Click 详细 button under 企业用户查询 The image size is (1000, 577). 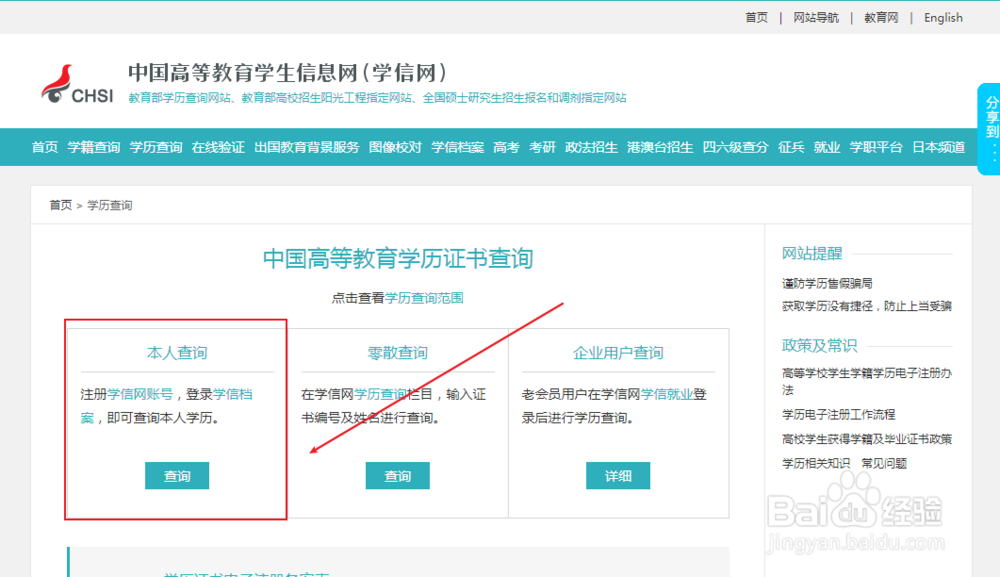[618, 476]
